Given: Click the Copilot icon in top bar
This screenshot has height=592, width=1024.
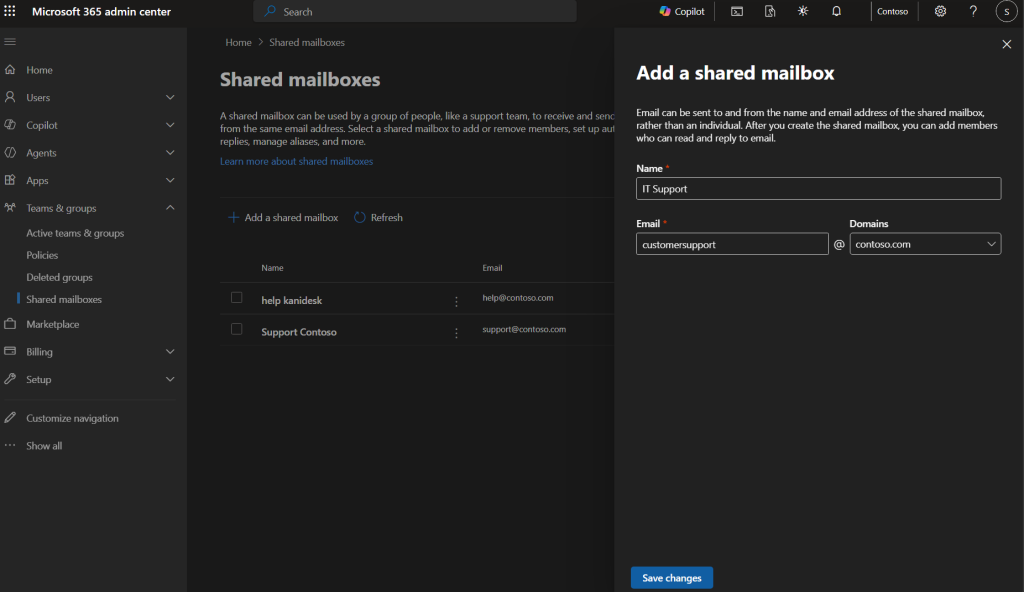Looking at the screenshot, I should tap(665, 11).
